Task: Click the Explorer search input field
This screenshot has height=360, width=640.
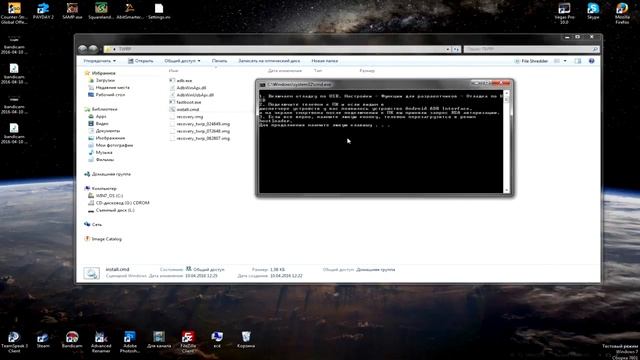Action: pyautogui.click(x=531, y=49)
